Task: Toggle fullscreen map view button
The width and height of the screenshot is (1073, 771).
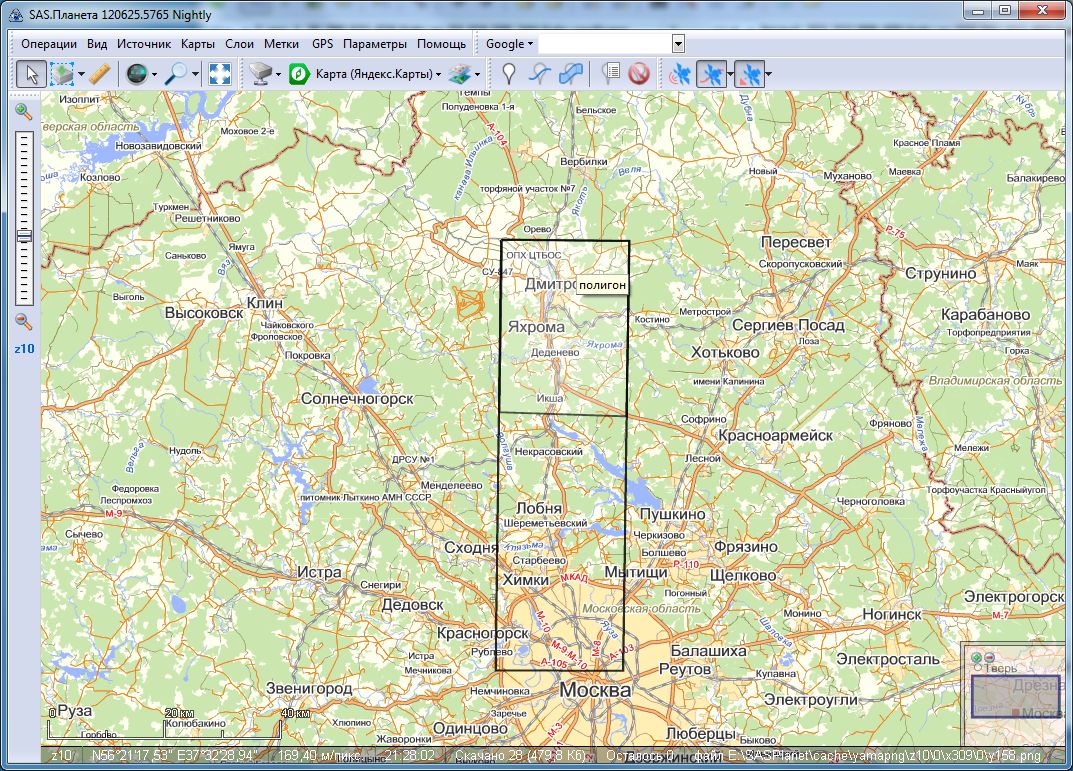Action: (x=220, y=74)
